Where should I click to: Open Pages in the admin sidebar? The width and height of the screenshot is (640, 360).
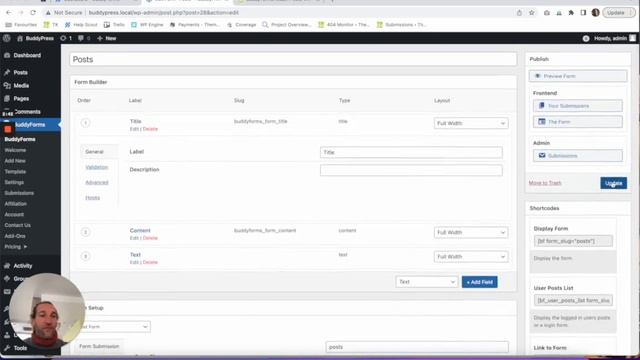(21, 98)
